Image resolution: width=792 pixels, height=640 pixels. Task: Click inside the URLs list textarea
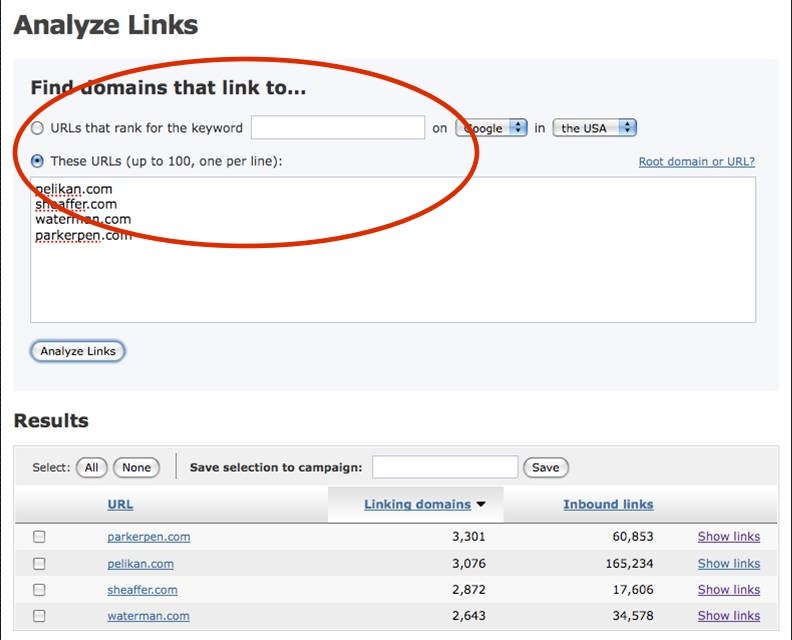[x=393, y=250]
